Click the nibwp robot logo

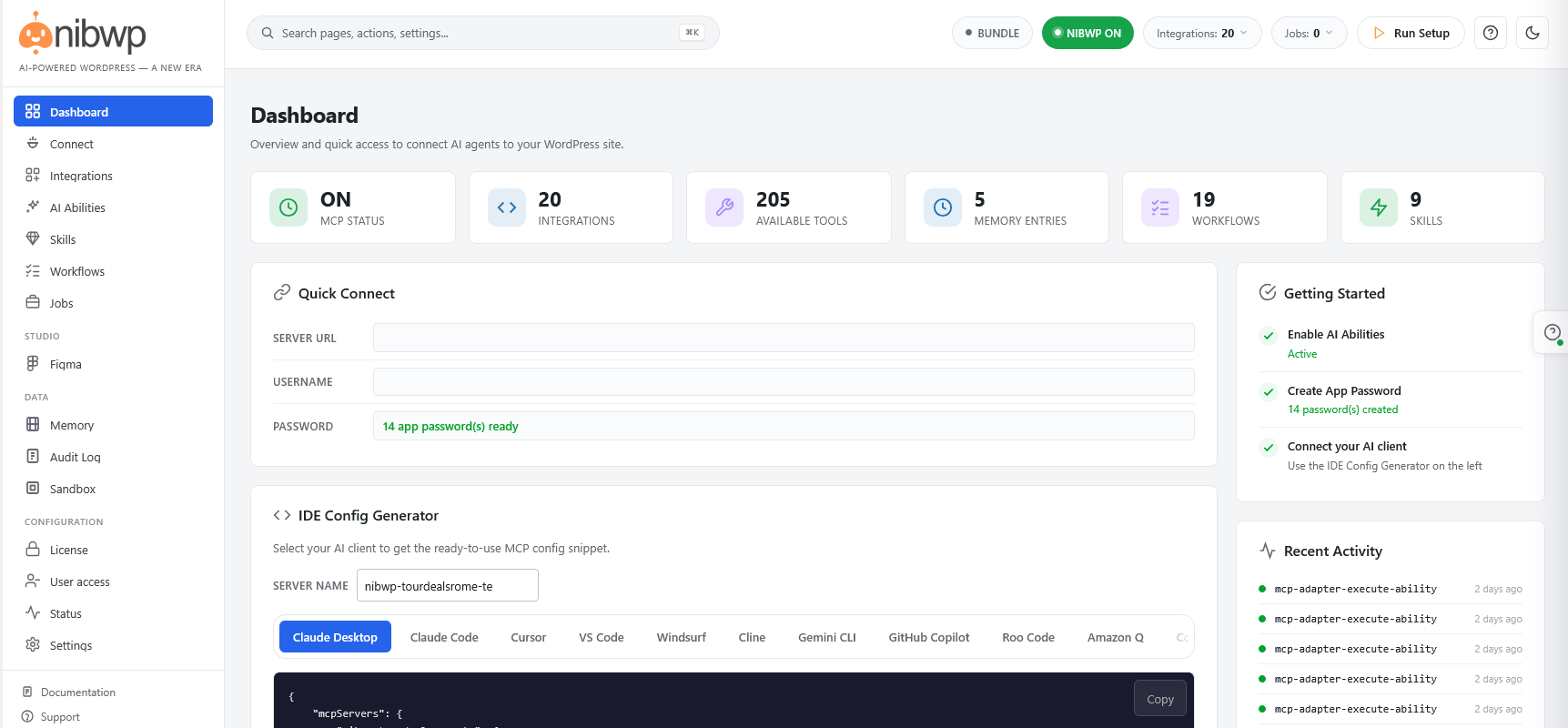[35, 34]
